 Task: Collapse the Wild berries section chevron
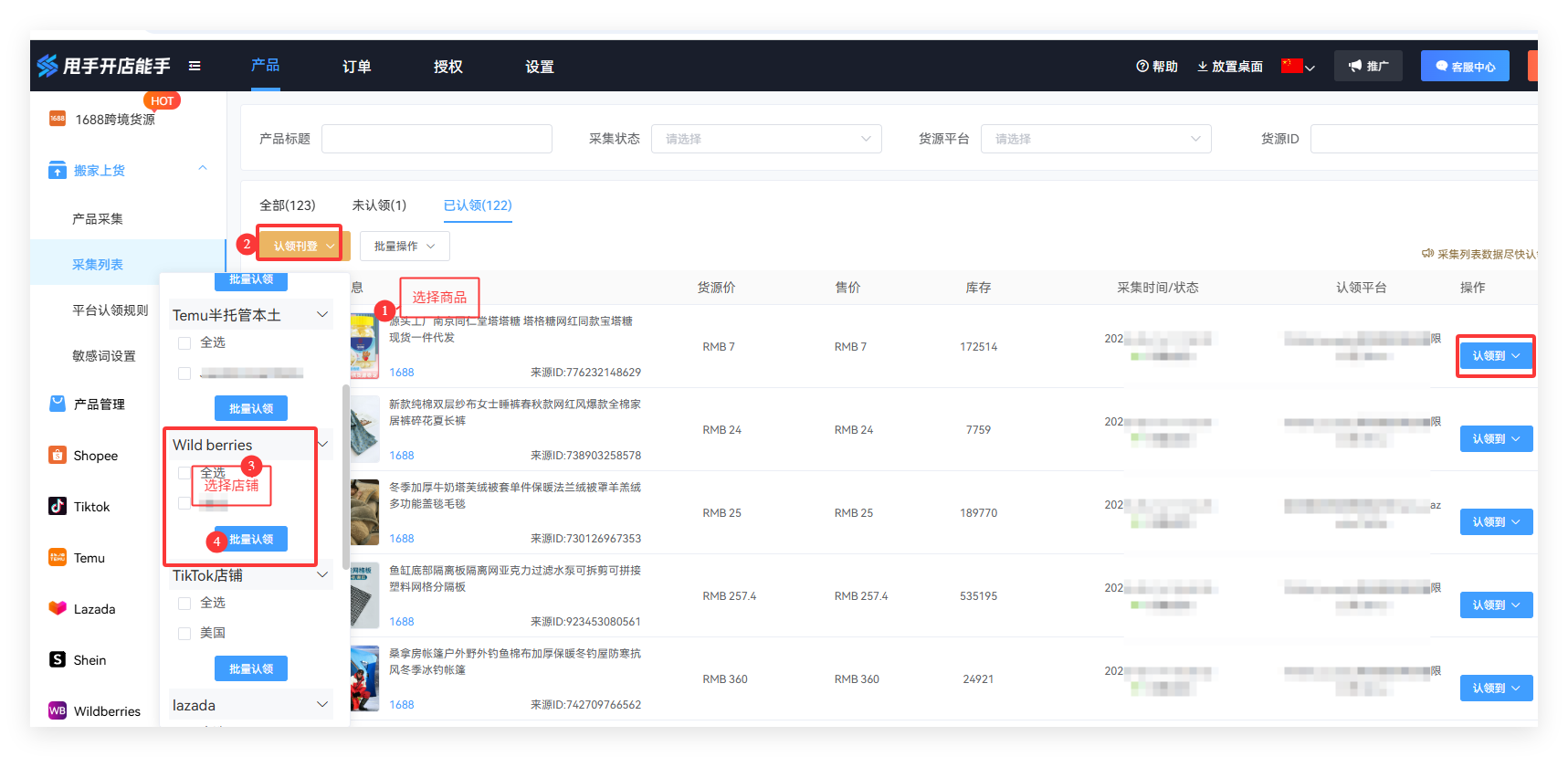point(322,445)
